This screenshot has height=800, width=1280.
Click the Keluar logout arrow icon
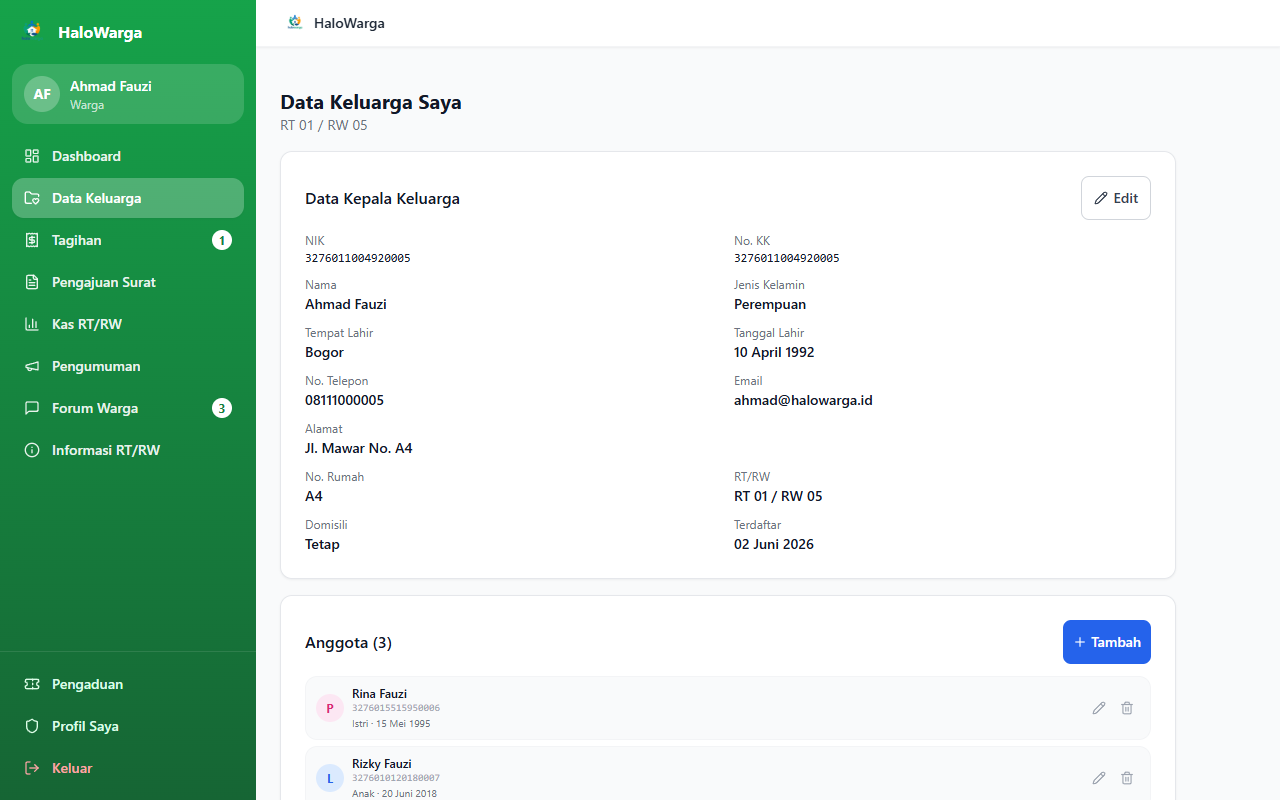pos(32,768)
